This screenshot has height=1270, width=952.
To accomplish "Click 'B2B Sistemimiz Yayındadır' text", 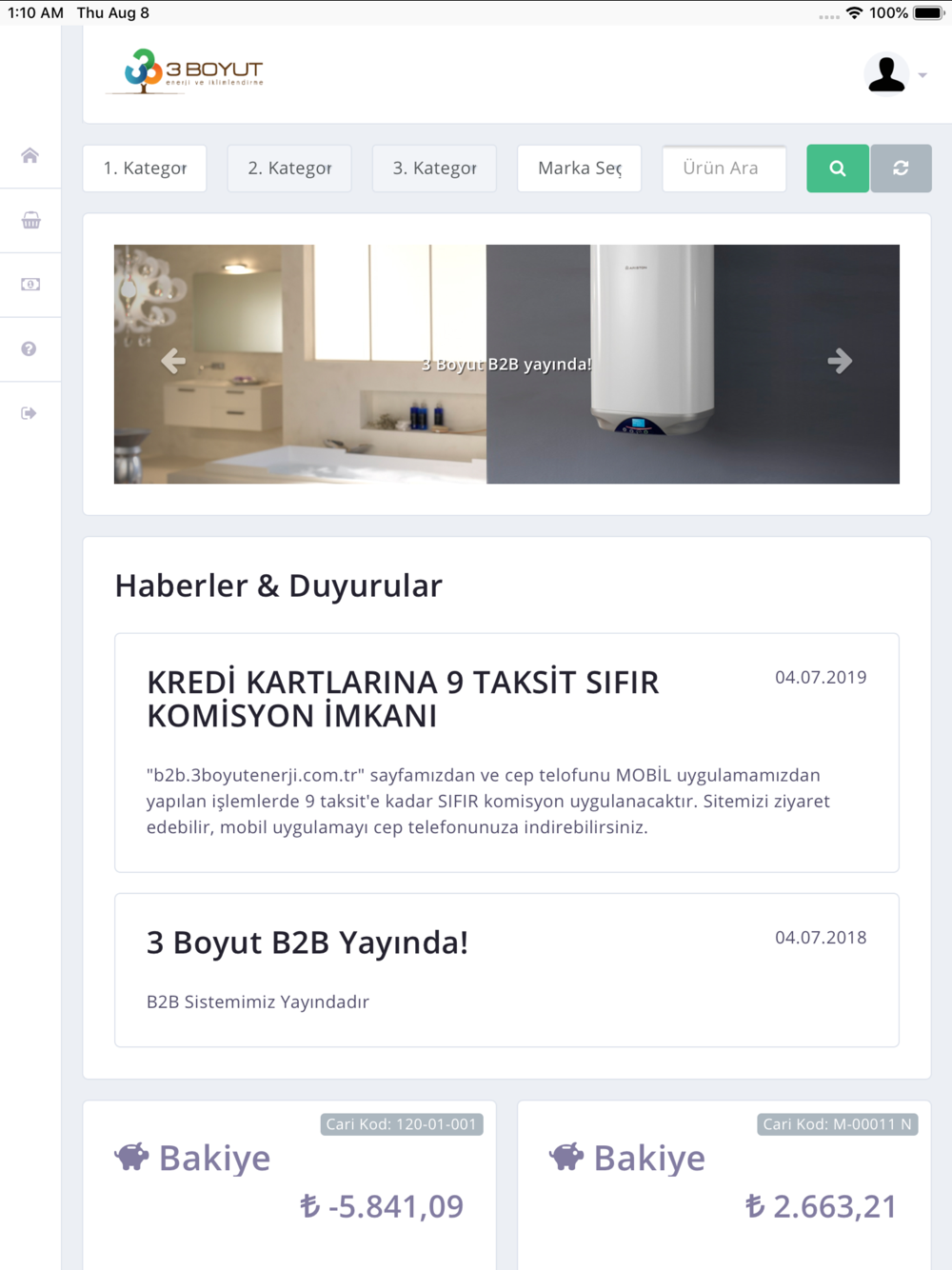I will click(258, 1002).
